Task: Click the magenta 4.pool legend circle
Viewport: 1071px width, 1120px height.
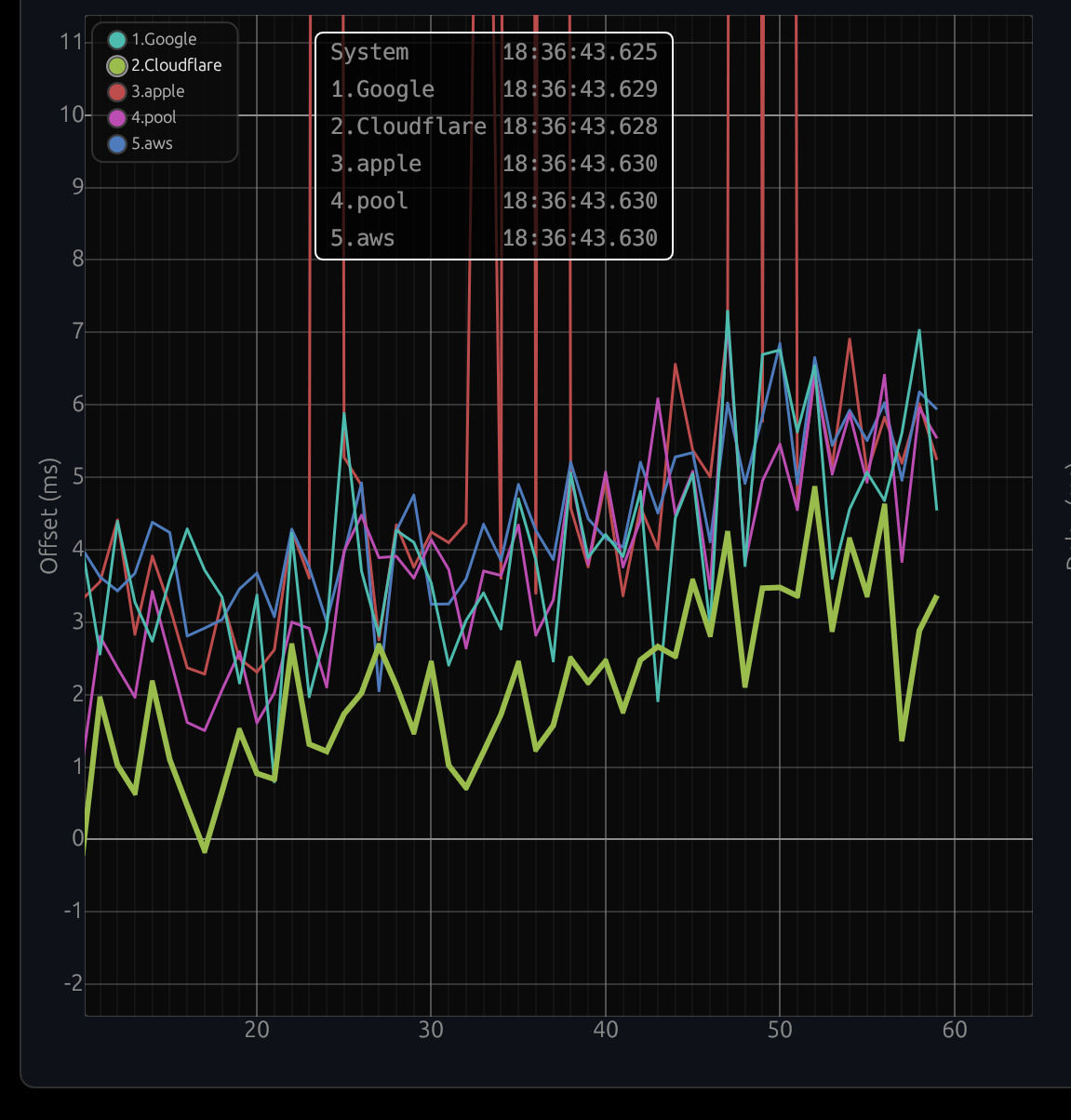Action: (x=117, y=117)
